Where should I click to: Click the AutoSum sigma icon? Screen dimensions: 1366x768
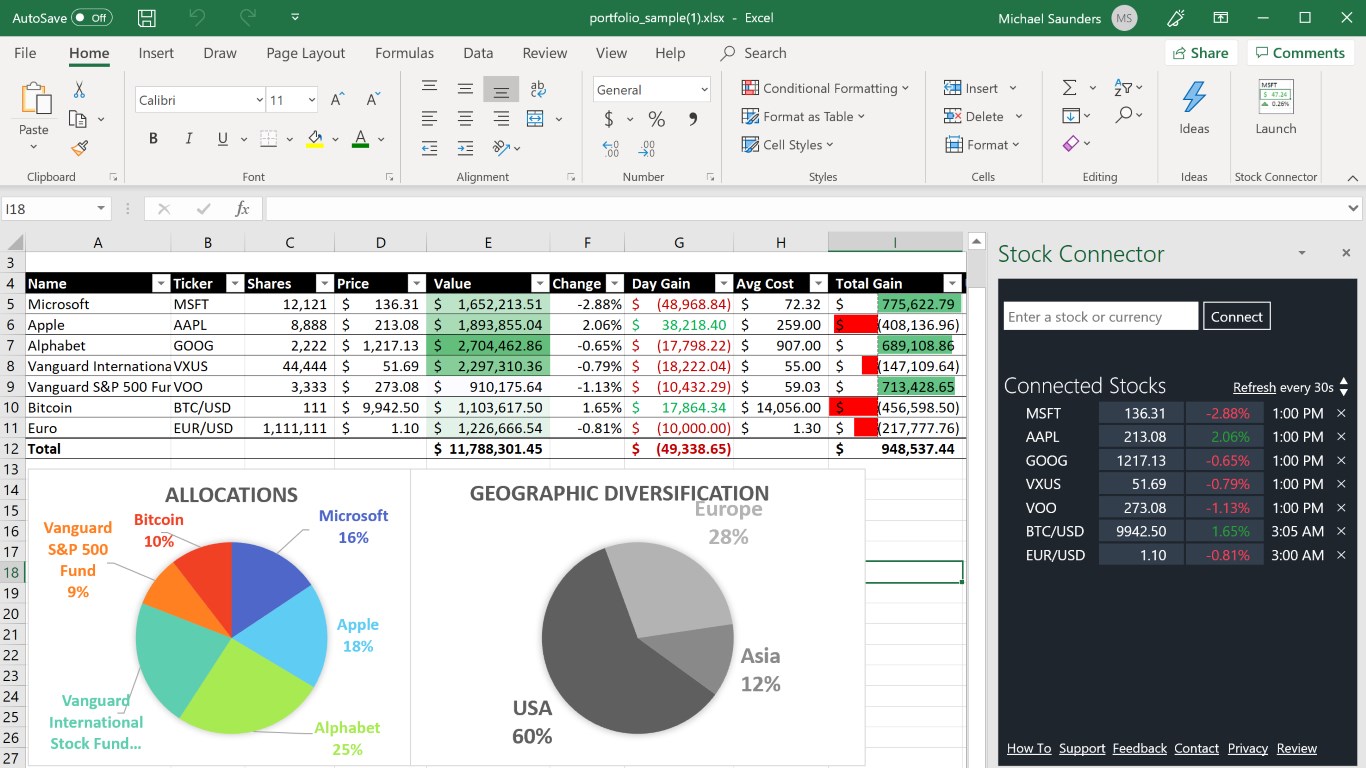(1069, 88)
